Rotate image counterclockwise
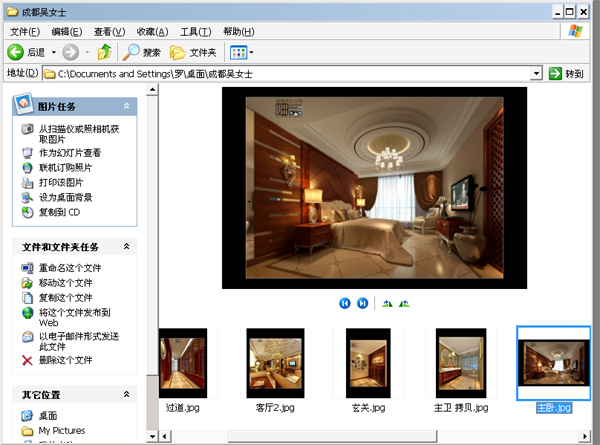The image size is (600, 445). (x=404, y=304)
